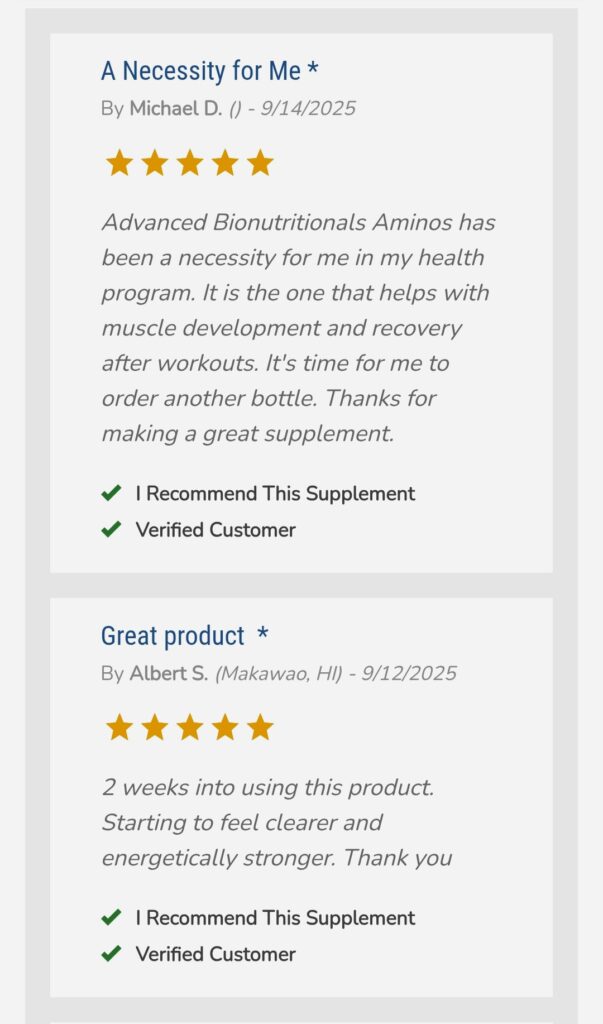Click the fifth star in Albert S.'s rating
Screen dimensions: 603x1024
[260, 727]
